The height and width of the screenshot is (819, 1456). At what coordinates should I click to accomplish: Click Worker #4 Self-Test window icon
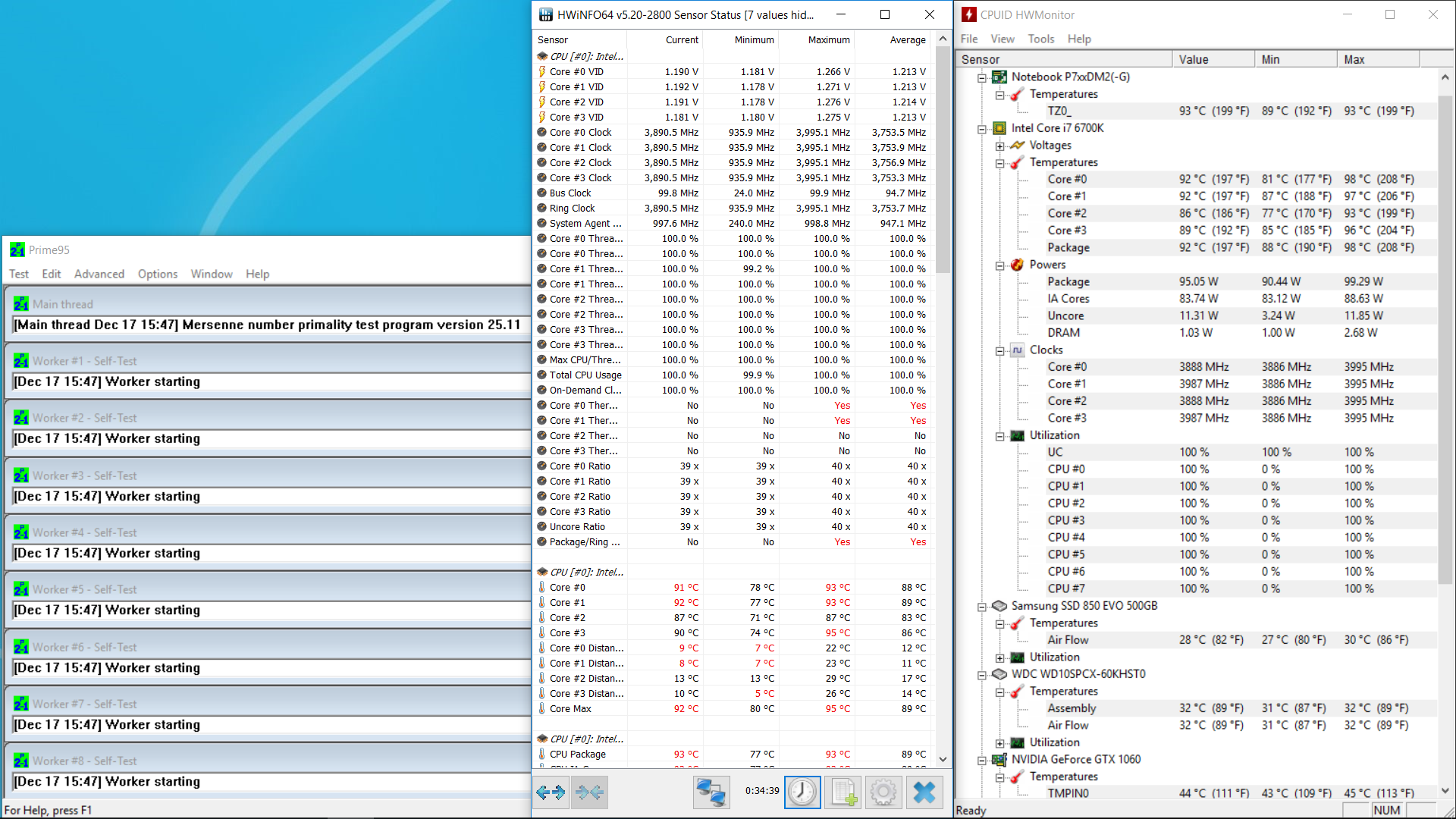click(x=21, y=532)
